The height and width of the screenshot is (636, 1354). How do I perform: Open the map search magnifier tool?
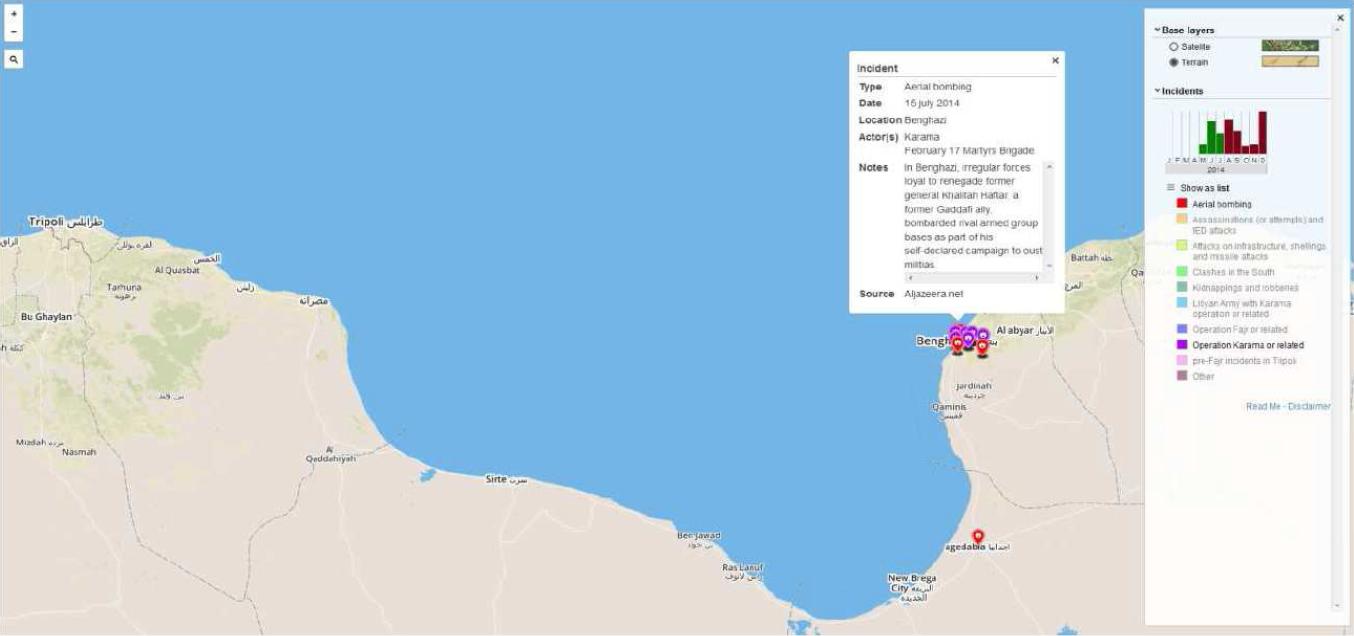(x=14, y=60)
